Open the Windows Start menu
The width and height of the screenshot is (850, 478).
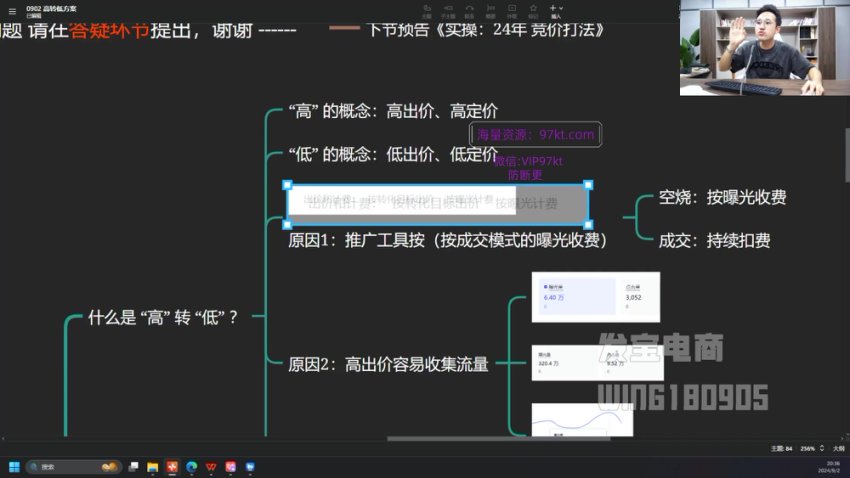[x=14, y=466]
